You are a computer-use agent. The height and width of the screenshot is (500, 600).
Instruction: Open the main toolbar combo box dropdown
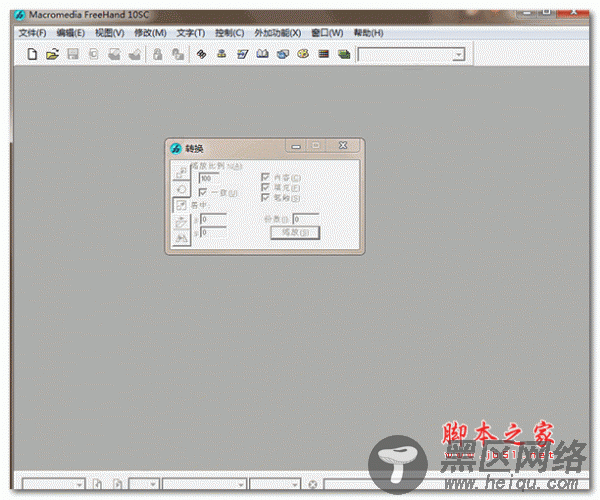point(458,55)
